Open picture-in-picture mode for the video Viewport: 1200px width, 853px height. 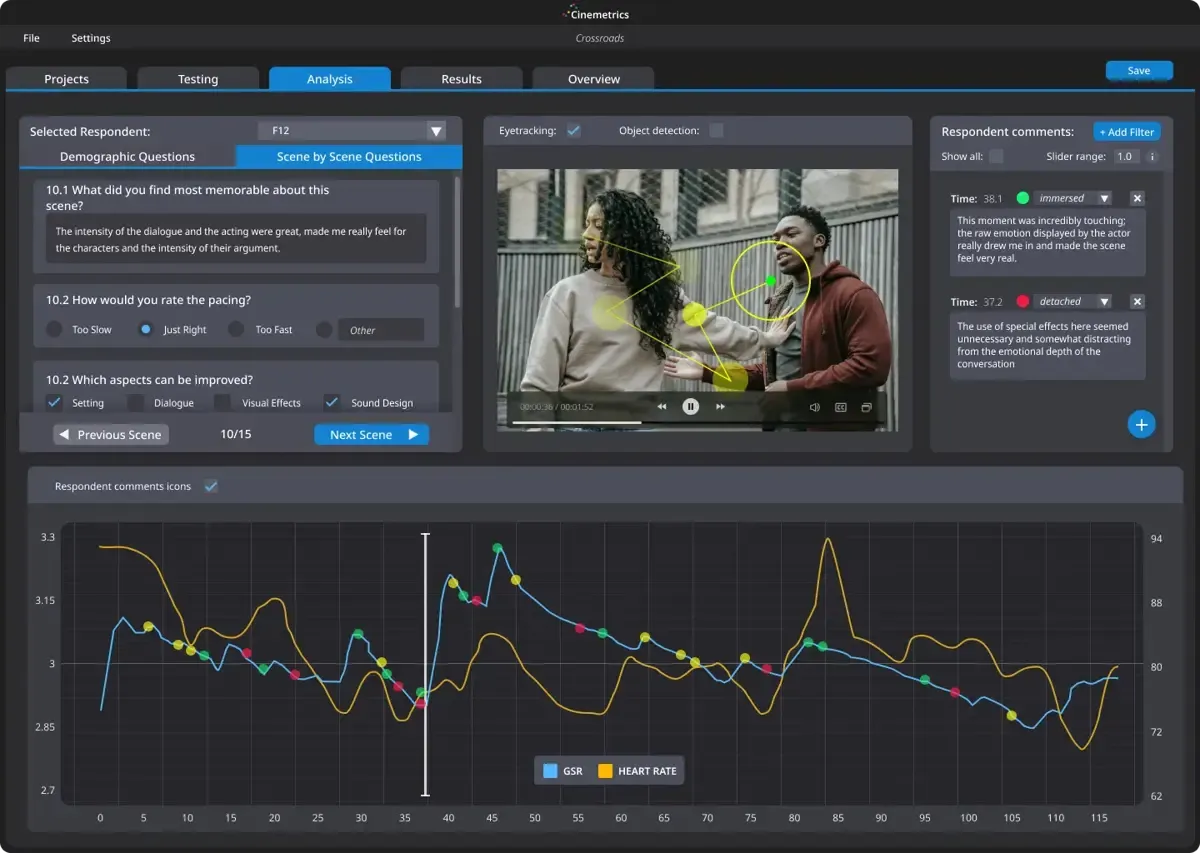click(866, 407)
